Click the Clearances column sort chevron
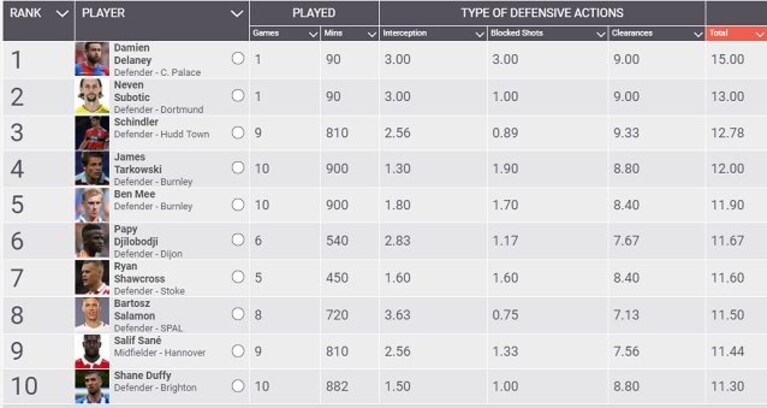767x408 pixels. pos(698,34)
